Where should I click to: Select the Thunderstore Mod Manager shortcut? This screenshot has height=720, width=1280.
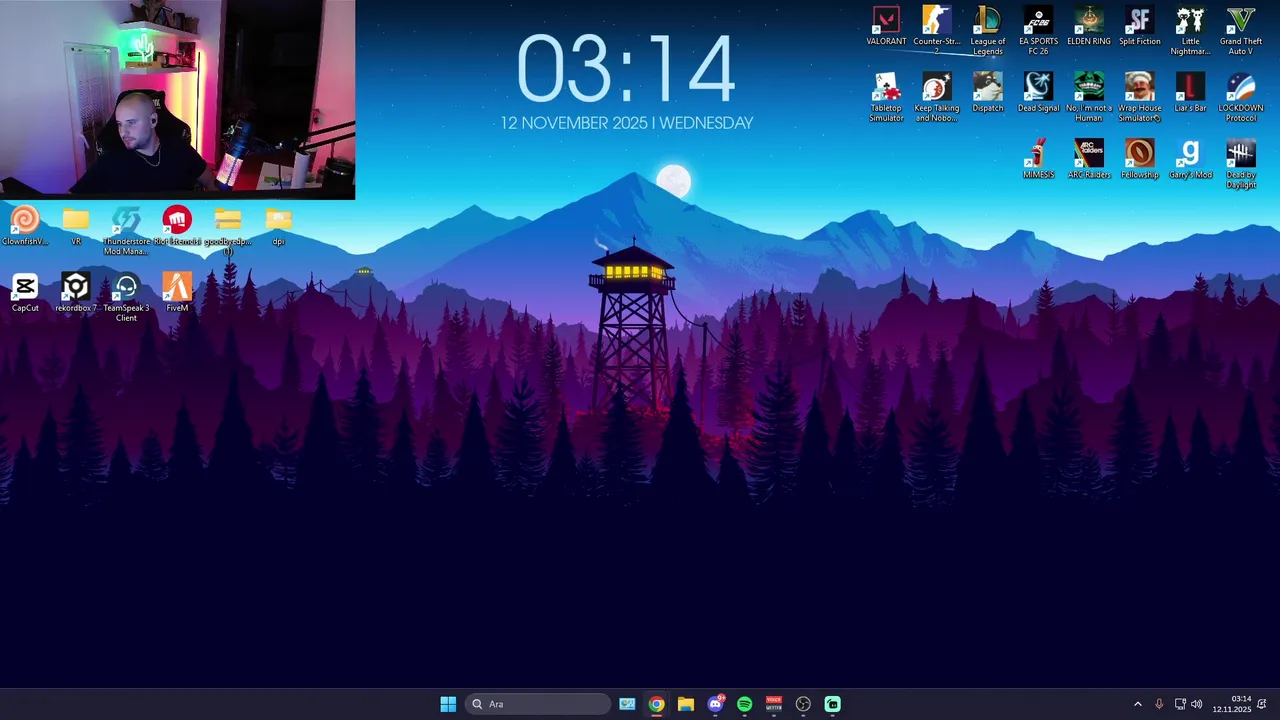point(126,231)
